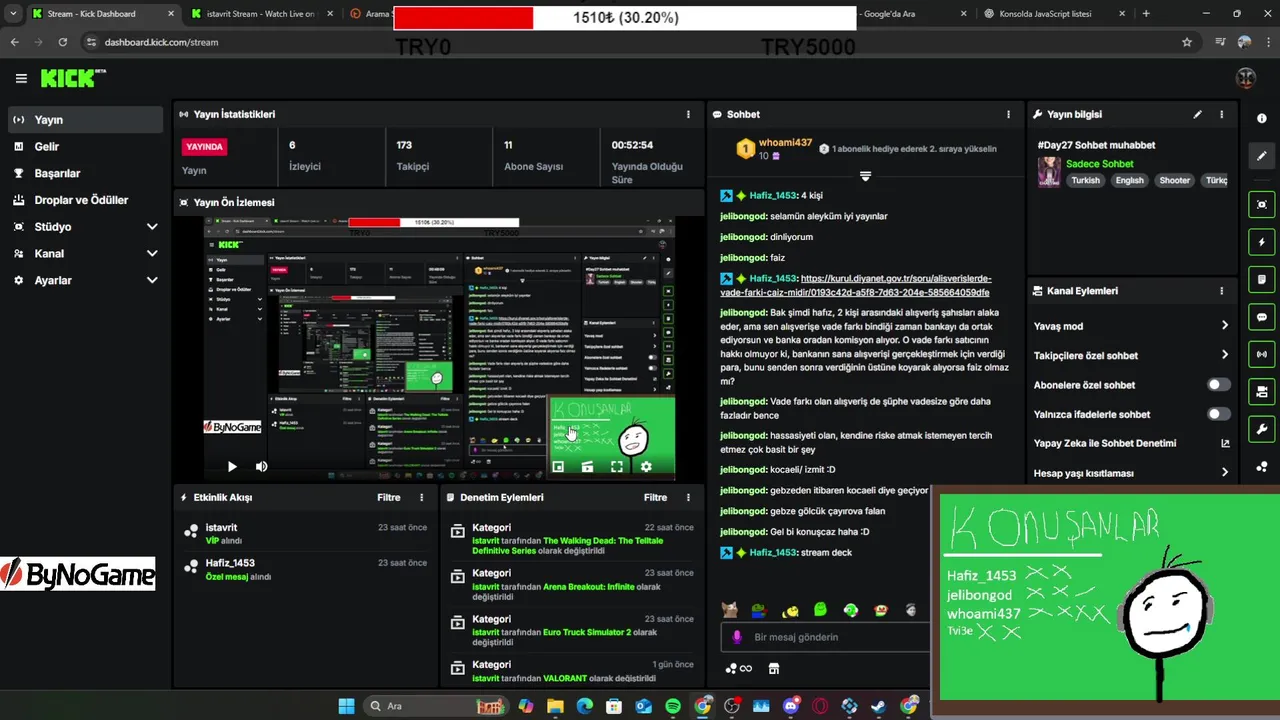Reload the page with browser refresh

click(x=63, y=42)
